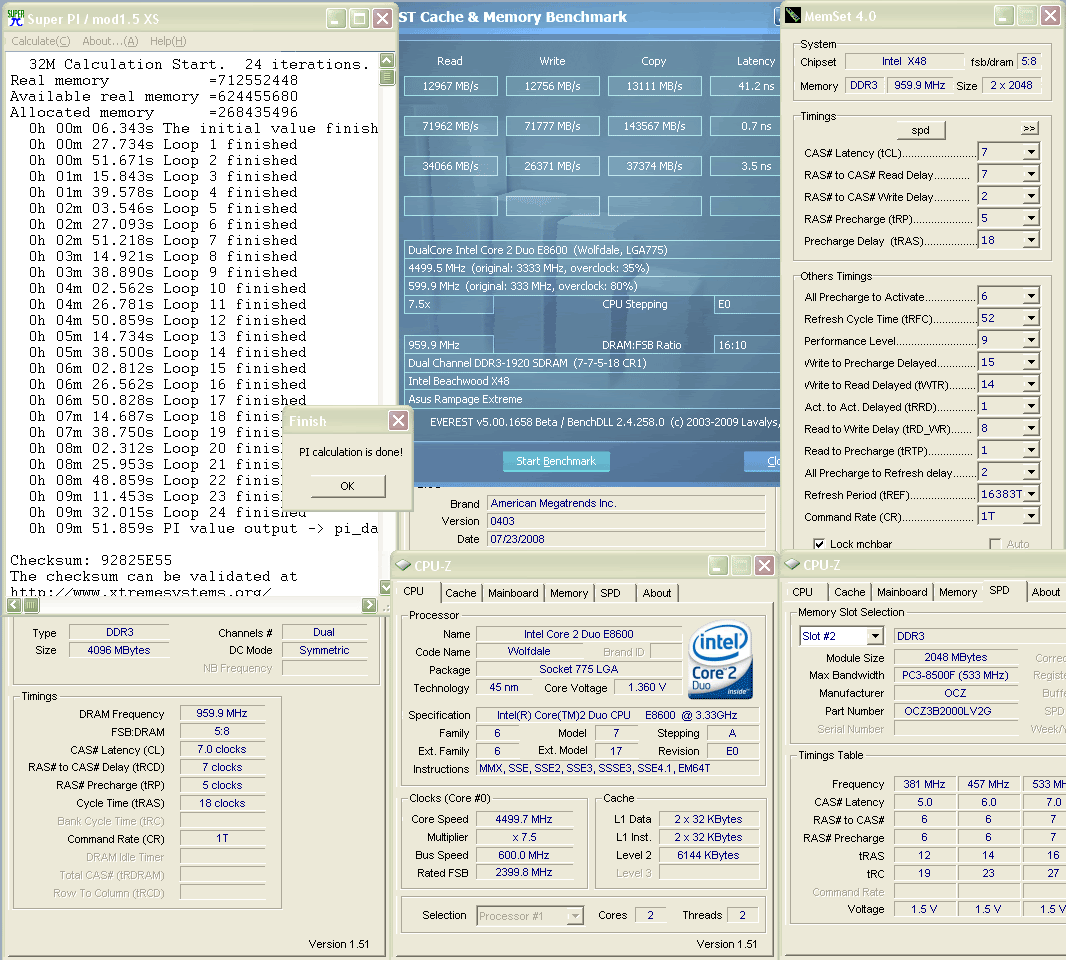
Task: Click the spd button in MemSet Timings
Action: coord(921,130)
